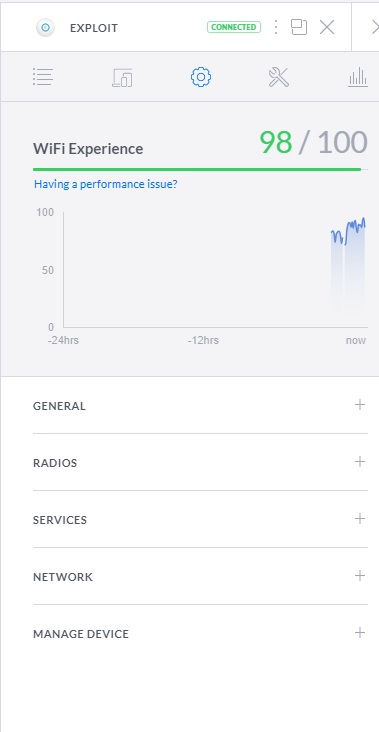Open the Details list tab icon
Viewport: 379px width, 732px height.
(43, 77)
